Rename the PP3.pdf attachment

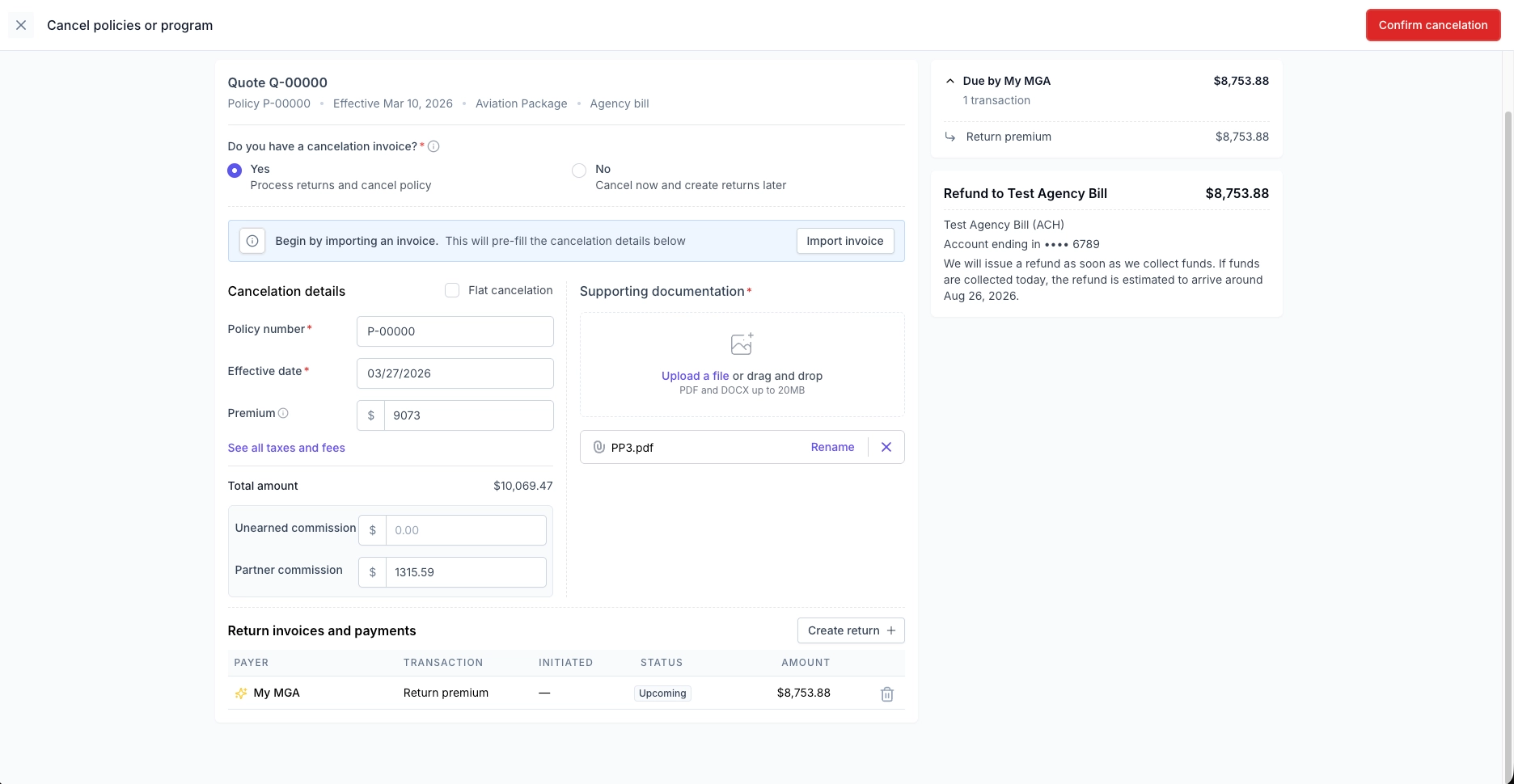coord(832,447)
